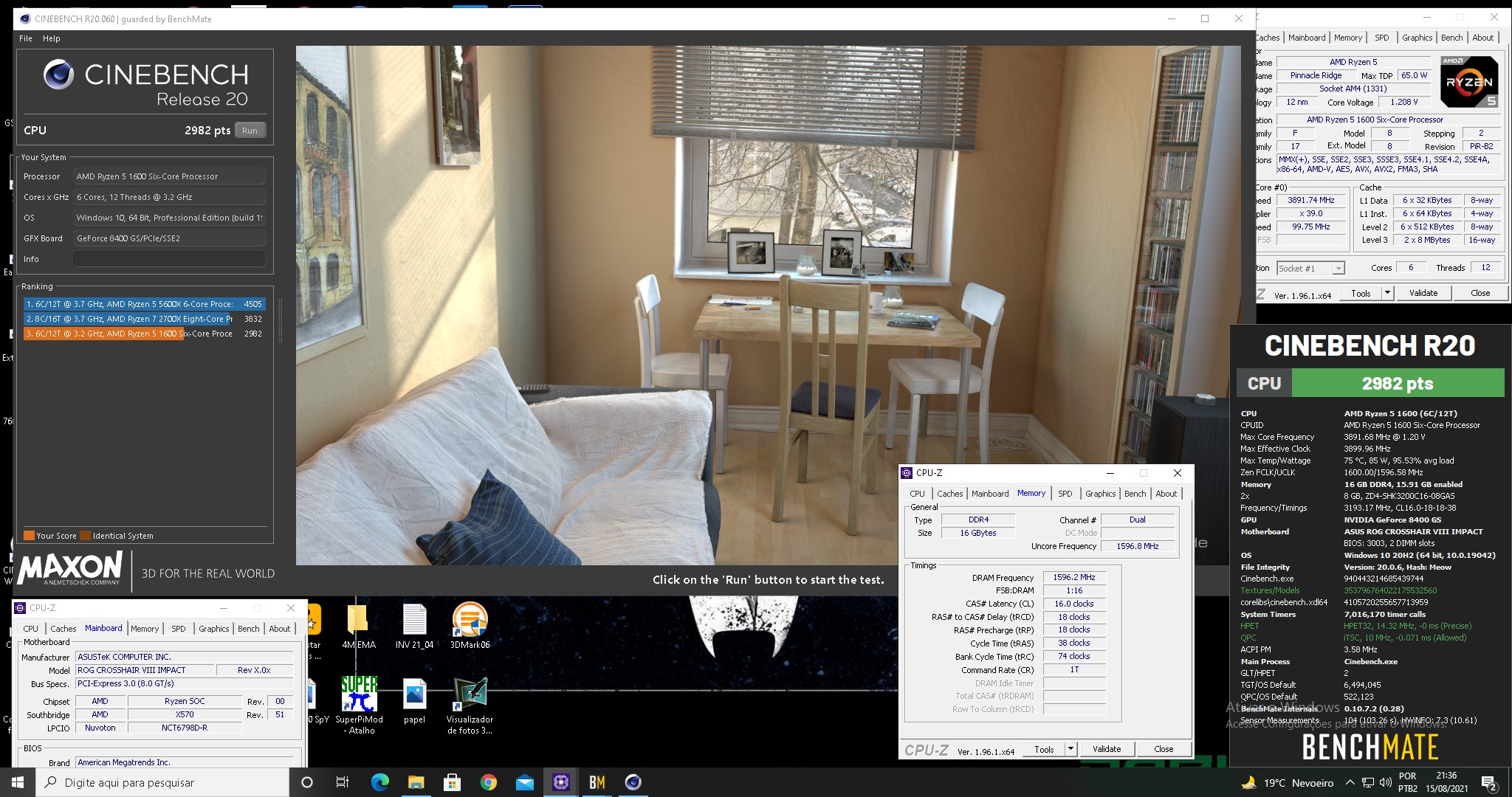The image size is (1512, 797).
Task: Click the CPU-Z icon in the Mainboard window title
Action: 21,608
